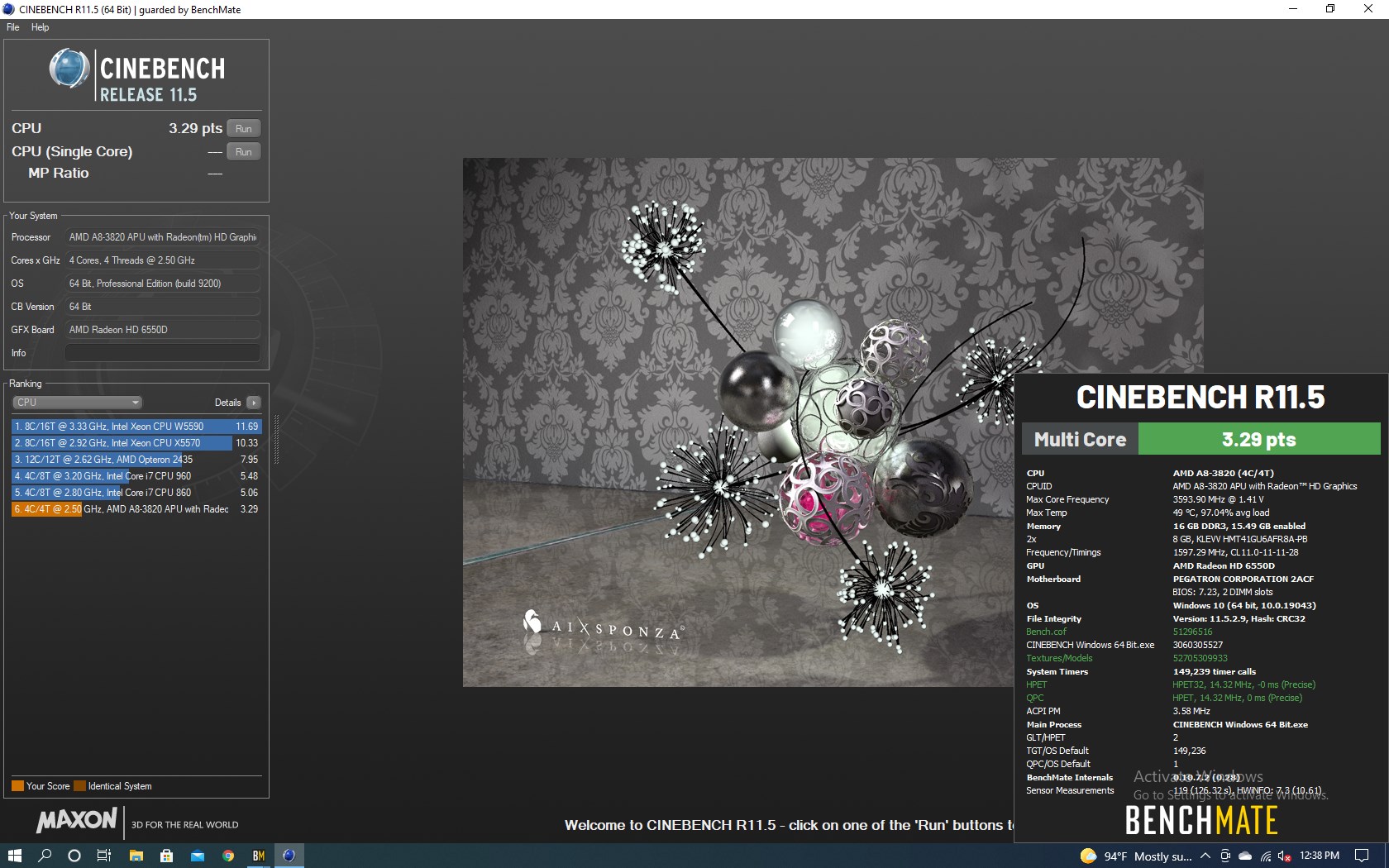Click into the Info input field
This screenshot has height=868, width=1389.
tap(163, 353)
